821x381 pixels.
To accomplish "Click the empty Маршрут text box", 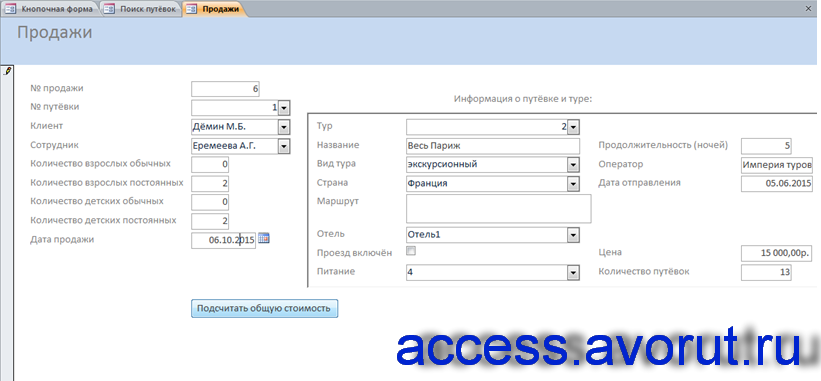I will [x=498, y=209].
